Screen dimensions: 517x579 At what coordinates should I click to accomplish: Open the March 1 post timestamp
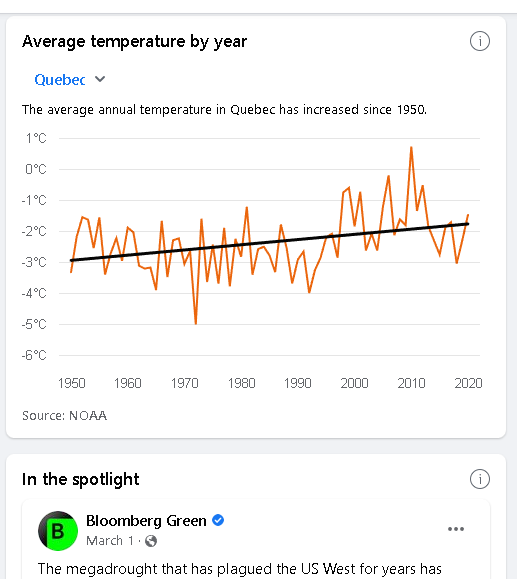pyautogui.click(x=110, y=541)
